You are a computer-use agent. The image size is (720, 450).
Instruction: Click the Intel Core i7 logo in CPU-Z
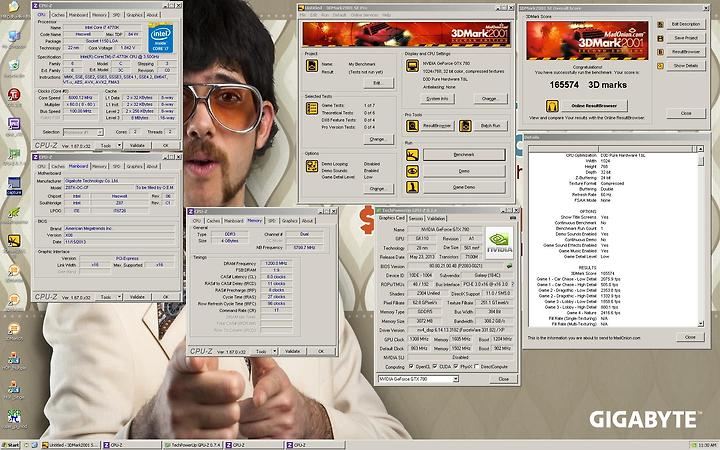coord(160,37)
